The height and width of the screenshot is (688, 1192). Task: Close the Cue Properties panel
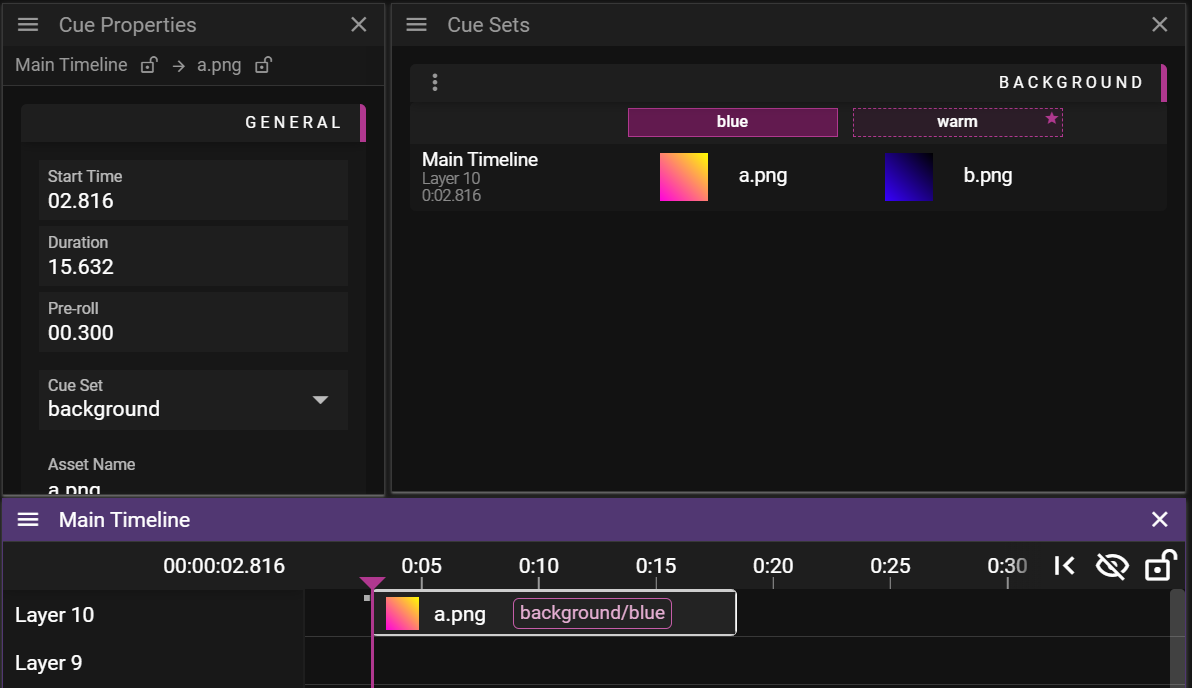coord(359,24)
